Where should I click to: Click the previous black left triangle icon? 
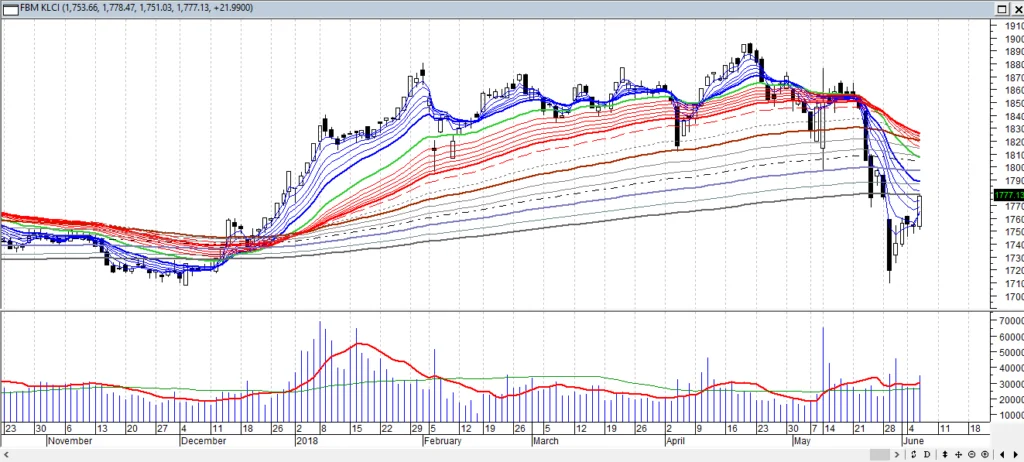[x=1002, y=454]
